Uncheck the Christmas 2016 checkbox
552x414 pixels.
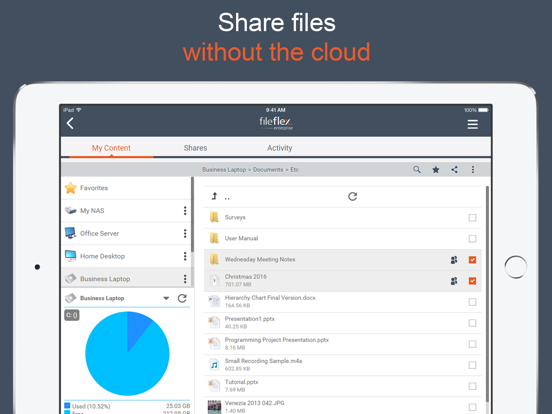point(472,281)
